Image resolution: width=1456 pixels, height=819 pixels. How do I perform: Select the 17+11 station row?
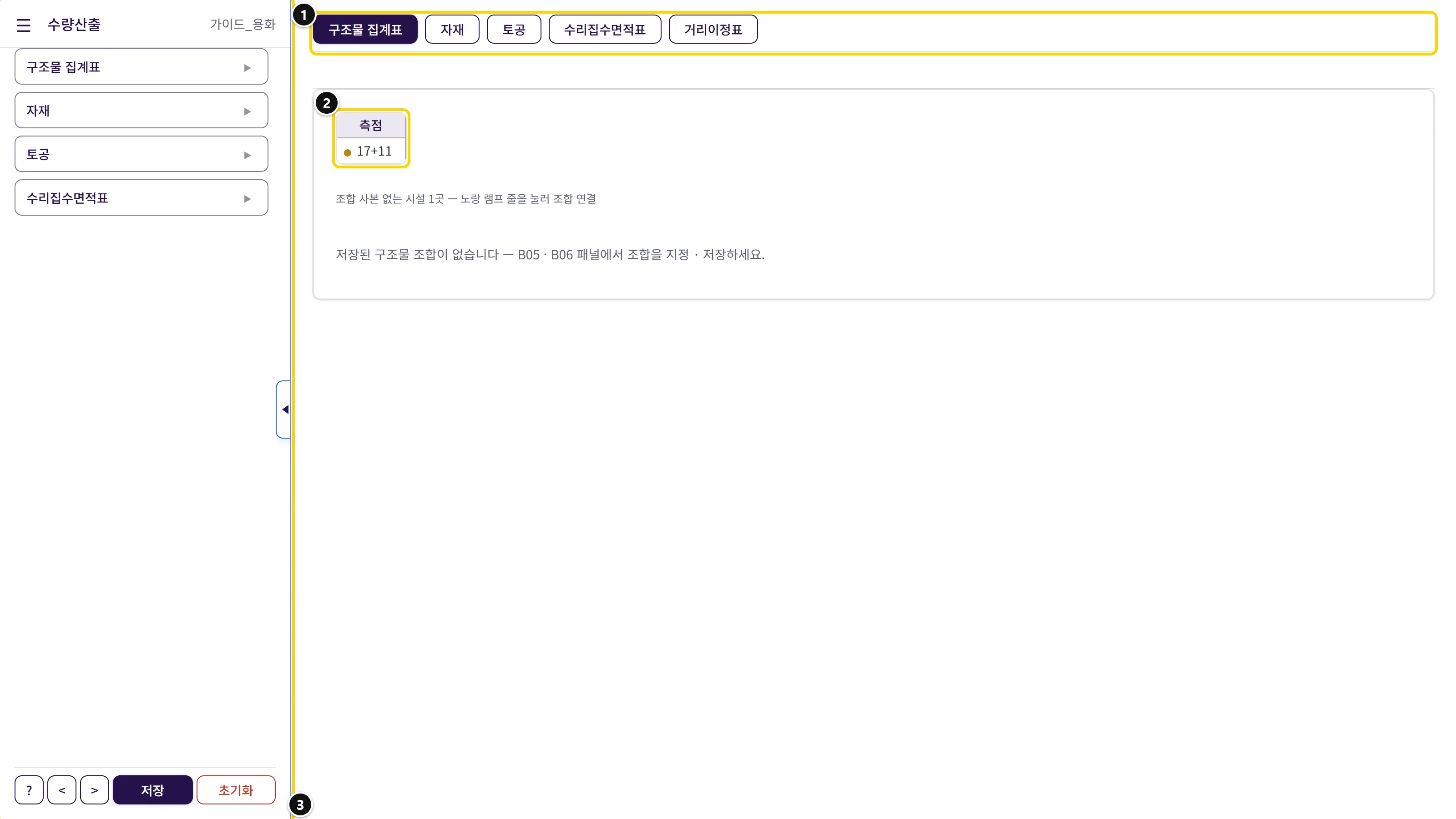371,152
